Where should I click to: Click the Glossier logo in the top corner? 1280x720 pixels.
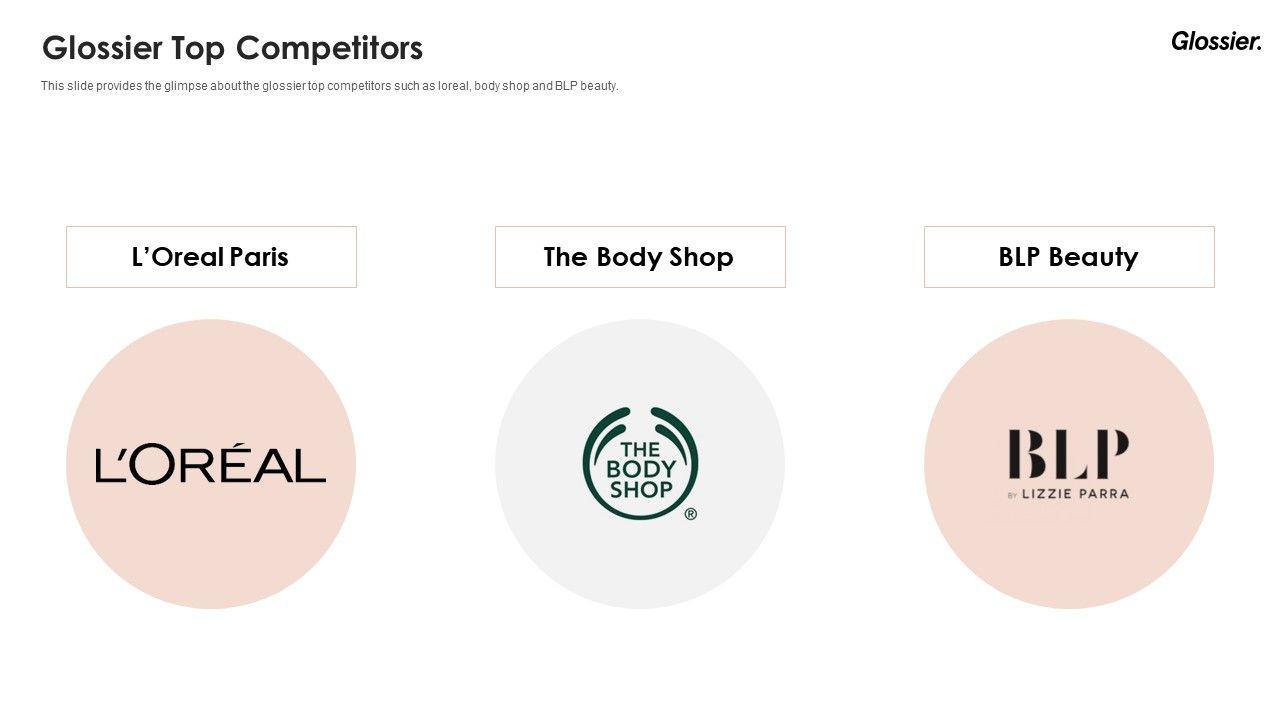tap(1216, 42)
